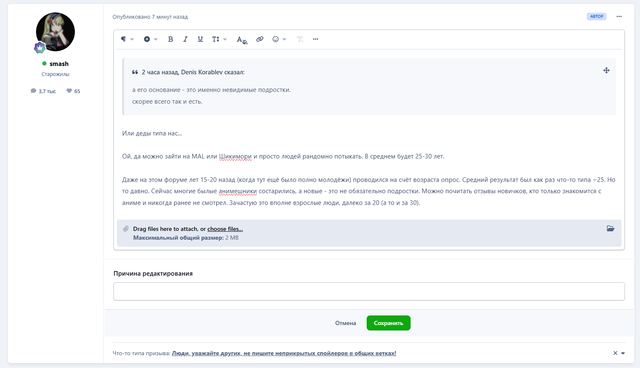Click the underlined word Шикимори
The height and width of the screenshot is (368, 640).
tap(235, 157)
